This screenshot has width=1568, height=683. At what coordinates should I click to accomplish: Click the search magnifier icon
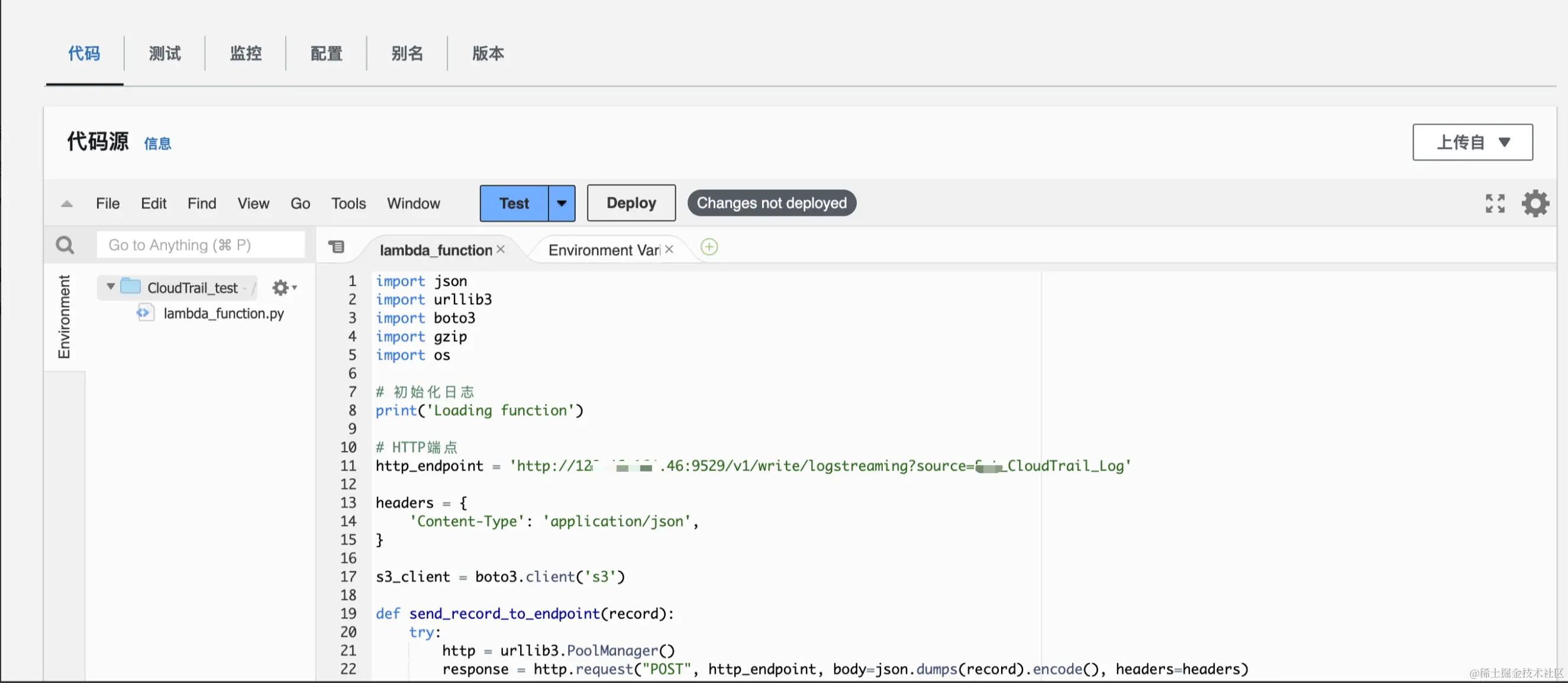point(64,244)
